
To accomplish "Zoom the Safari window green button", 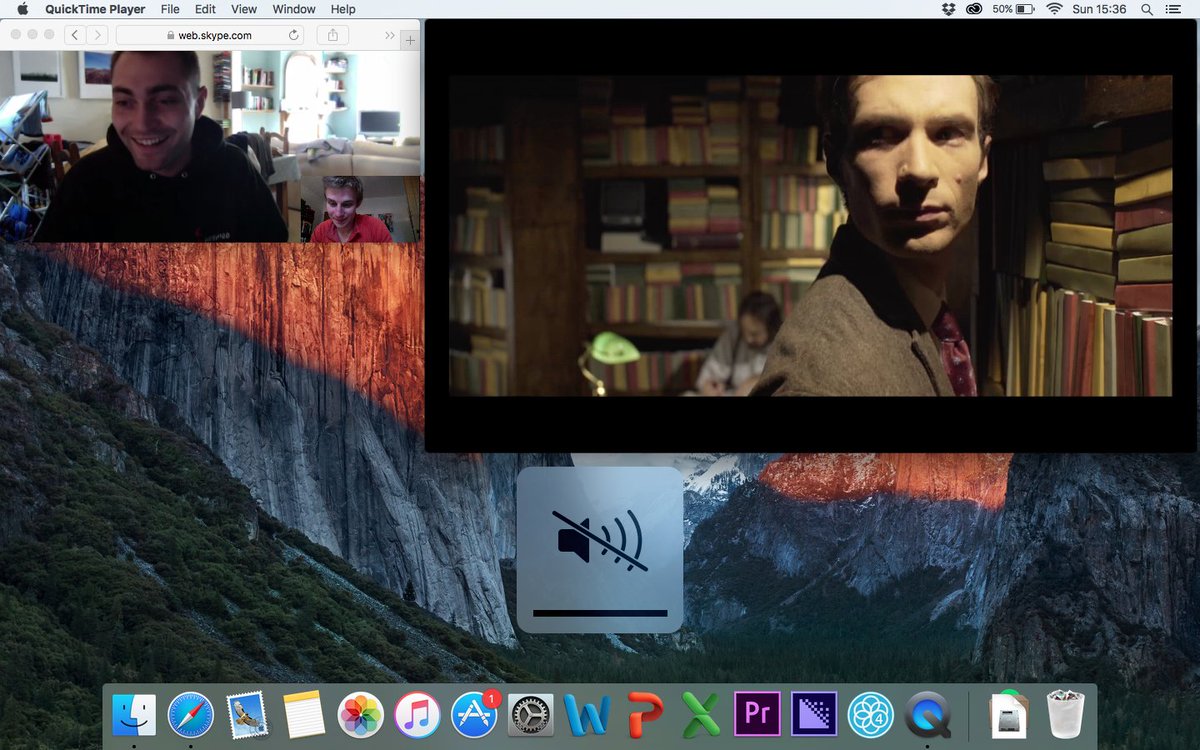I will [x=50, y=34].
